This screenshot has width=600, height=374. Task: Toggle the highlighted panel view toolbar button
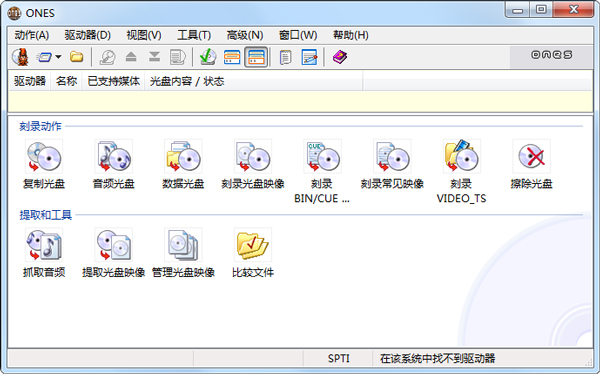tap(256, 57)
